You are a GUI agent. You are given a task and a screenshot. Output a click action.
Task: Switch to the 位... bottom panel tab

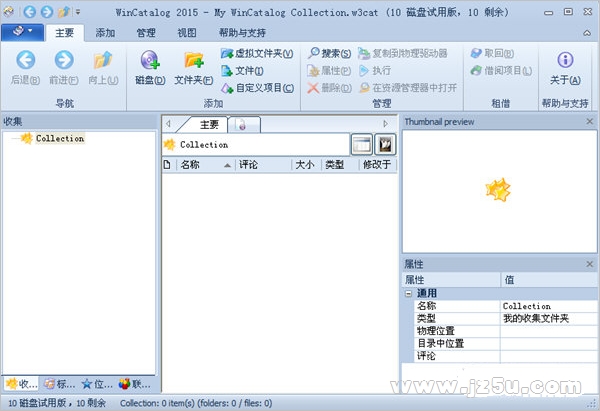tap(97, 384)
